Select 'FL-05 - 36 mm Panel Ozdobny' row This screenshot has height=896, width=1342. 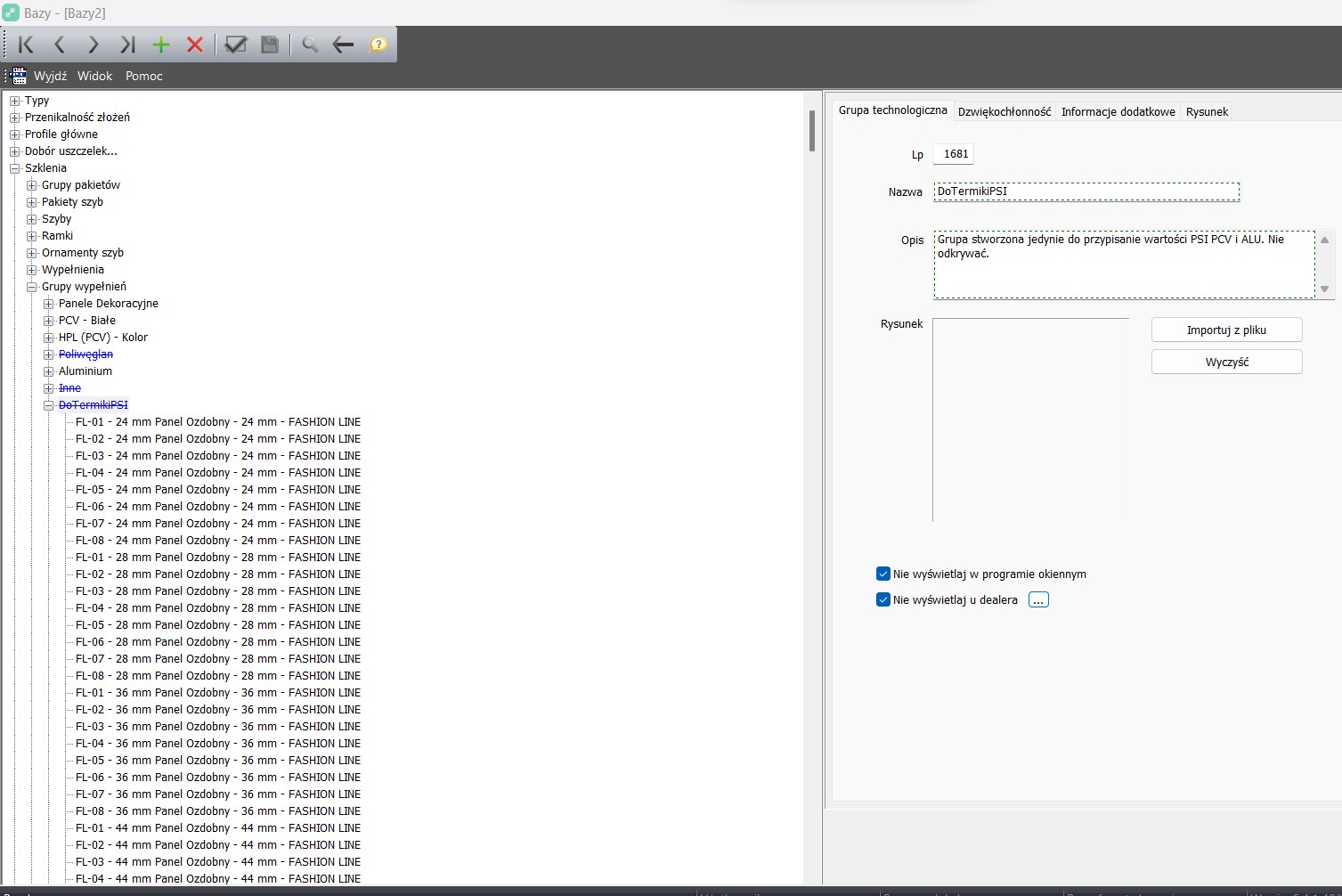218,761
